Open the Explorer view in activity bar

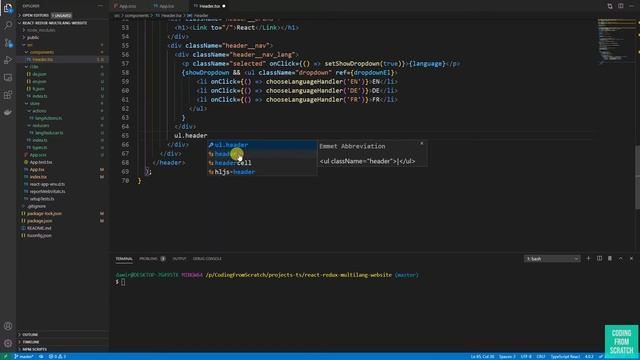click(8, 8)
